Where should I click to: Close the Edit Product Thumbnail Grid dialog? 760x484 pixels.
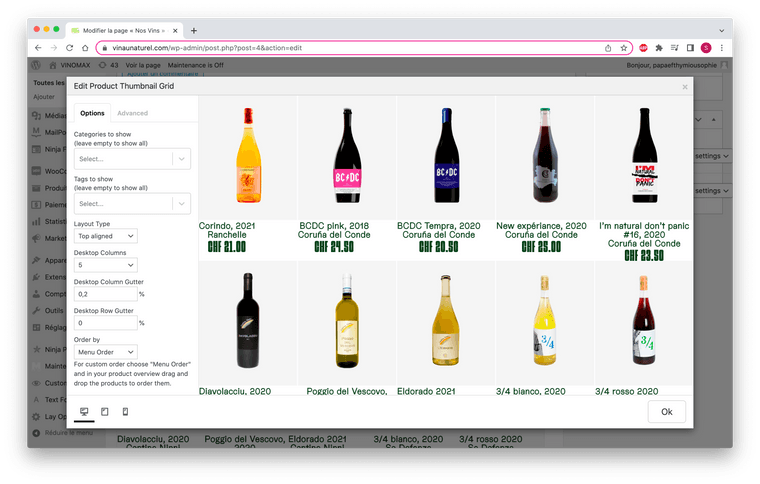(685, 87)
